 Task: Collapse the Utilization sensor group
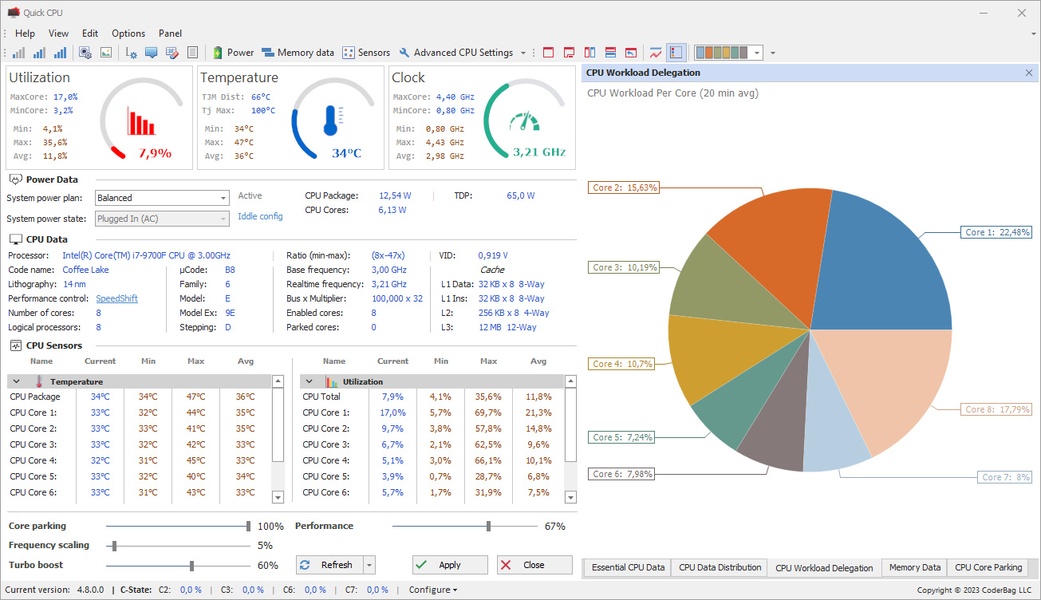point(309,382)
